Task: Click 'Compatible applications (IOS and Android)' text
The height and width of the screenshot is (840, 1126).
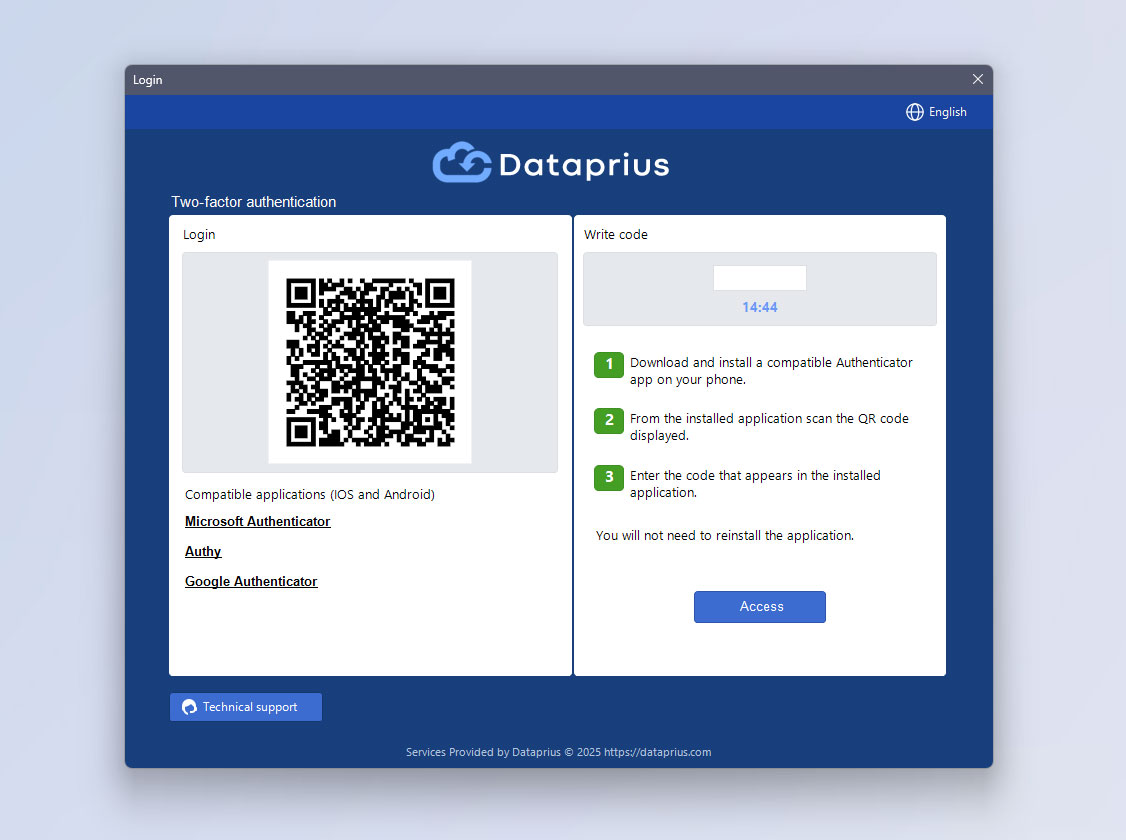Action: pyautogui.click(x=310, y=495)
